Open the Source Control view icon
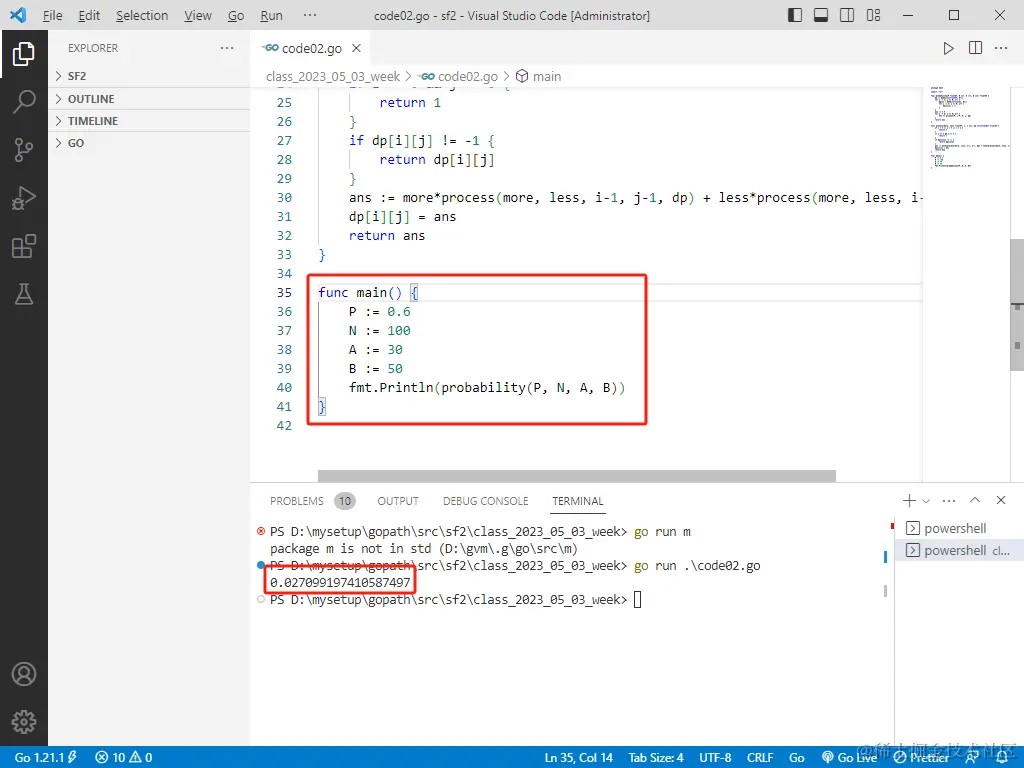Screen dimensions: 1024x768 24,150
